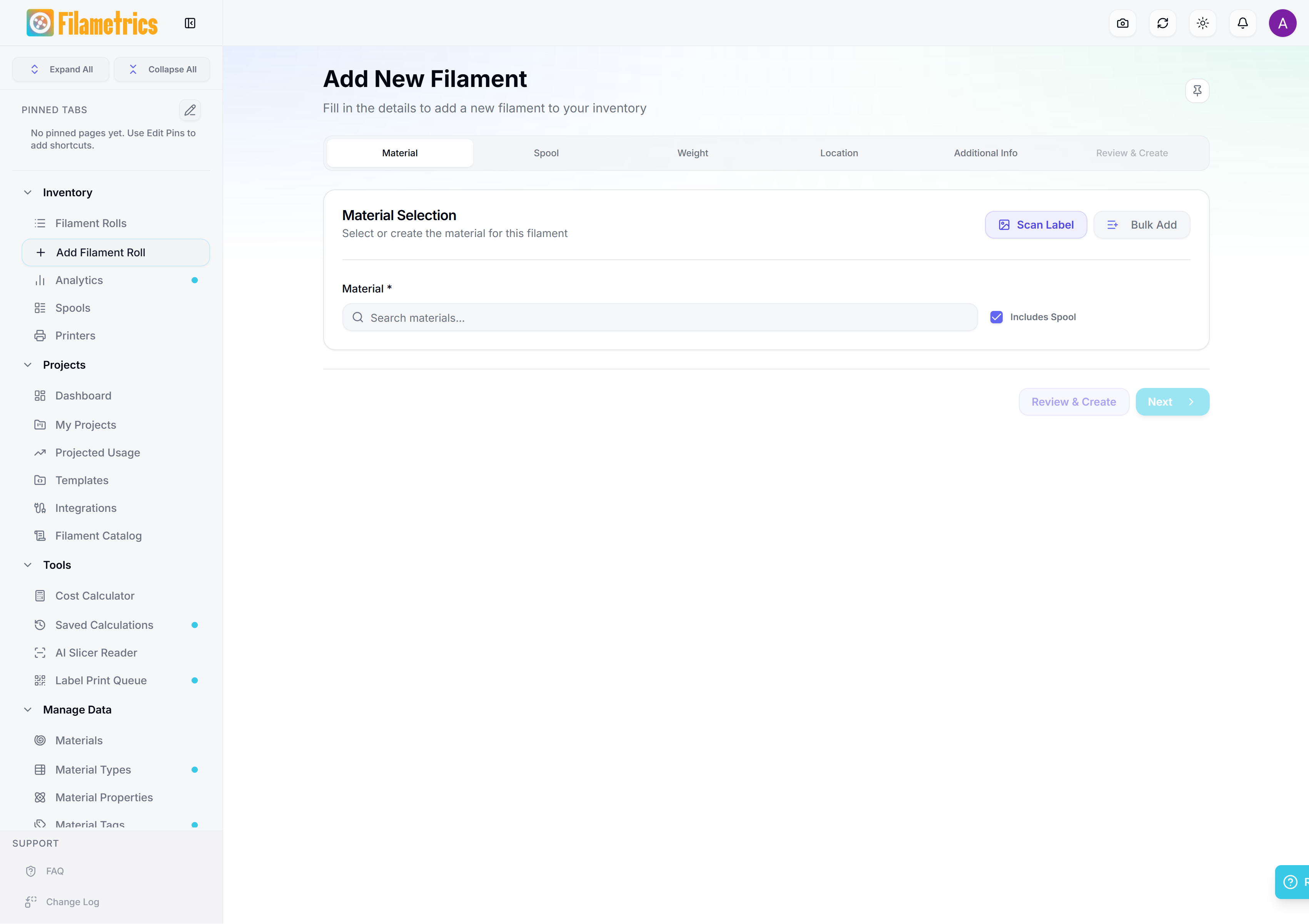Open the help widget button
This screenshot has height=924, width=1309.
[x=1292, y=882]
